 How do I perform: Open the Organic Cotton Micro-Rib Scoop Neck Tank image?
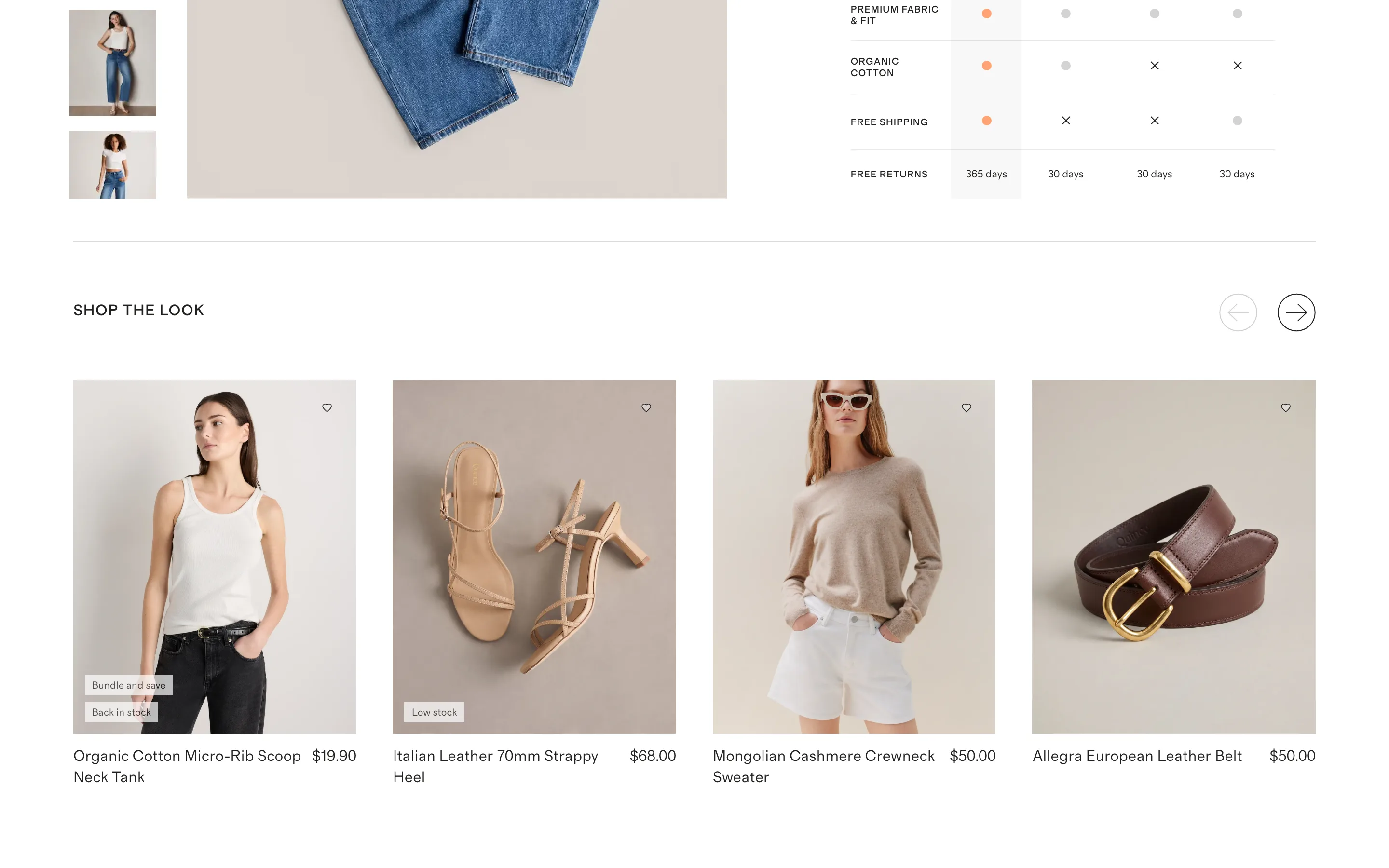point(215,556)
